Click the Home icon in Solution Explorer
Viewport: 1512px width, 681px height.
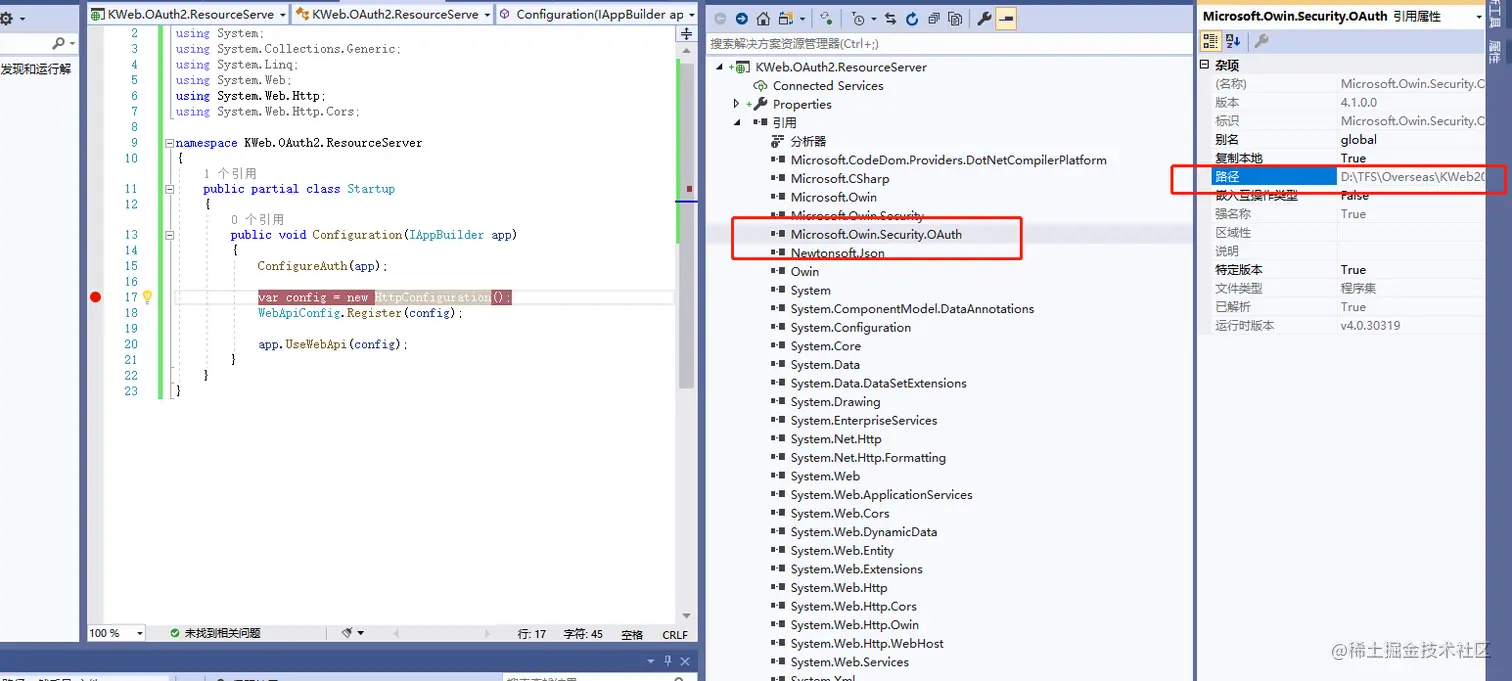pyautogui.click(x=763, y=18)
